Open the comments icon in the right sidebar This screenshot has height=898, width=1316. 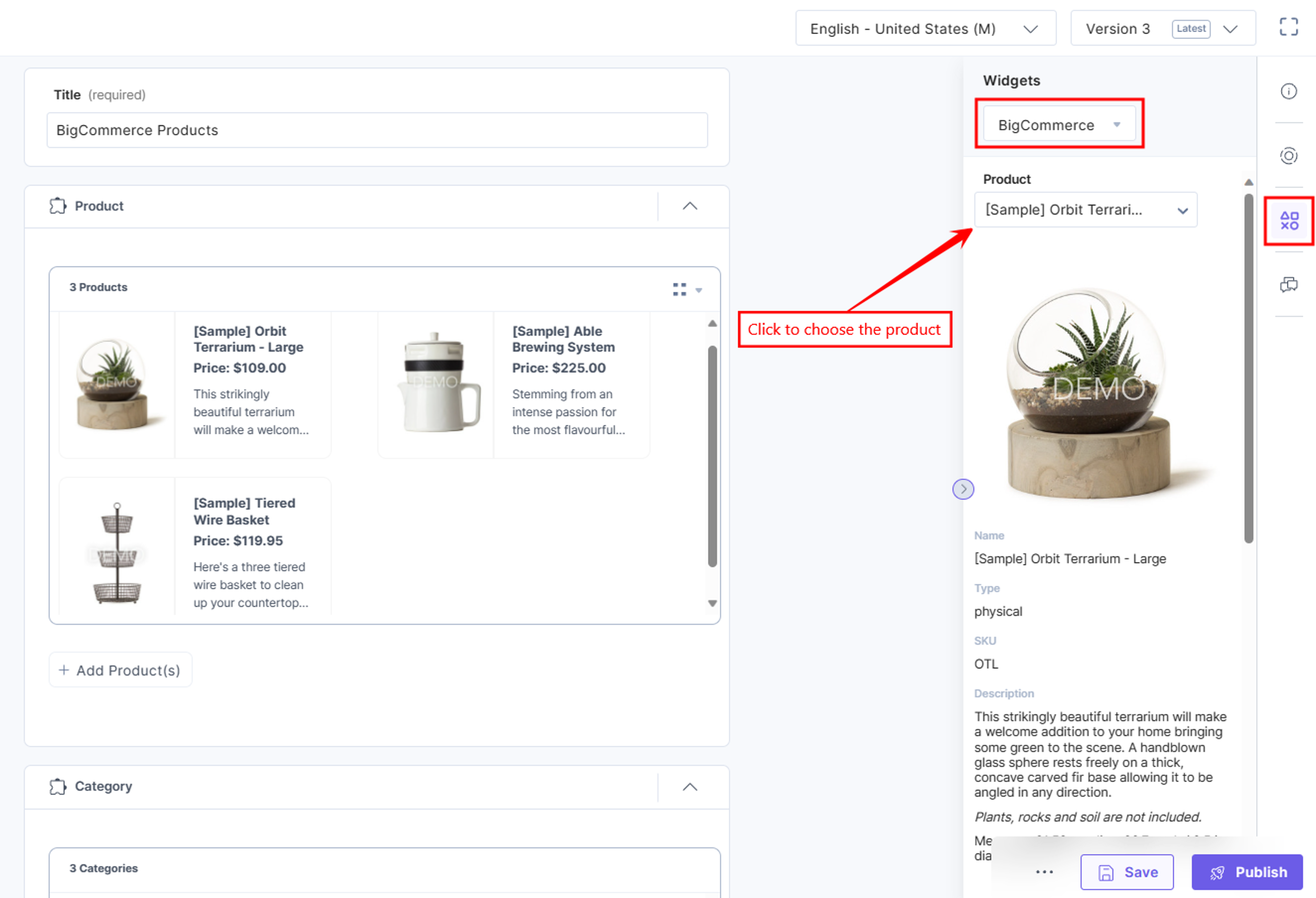[1288, 284]
